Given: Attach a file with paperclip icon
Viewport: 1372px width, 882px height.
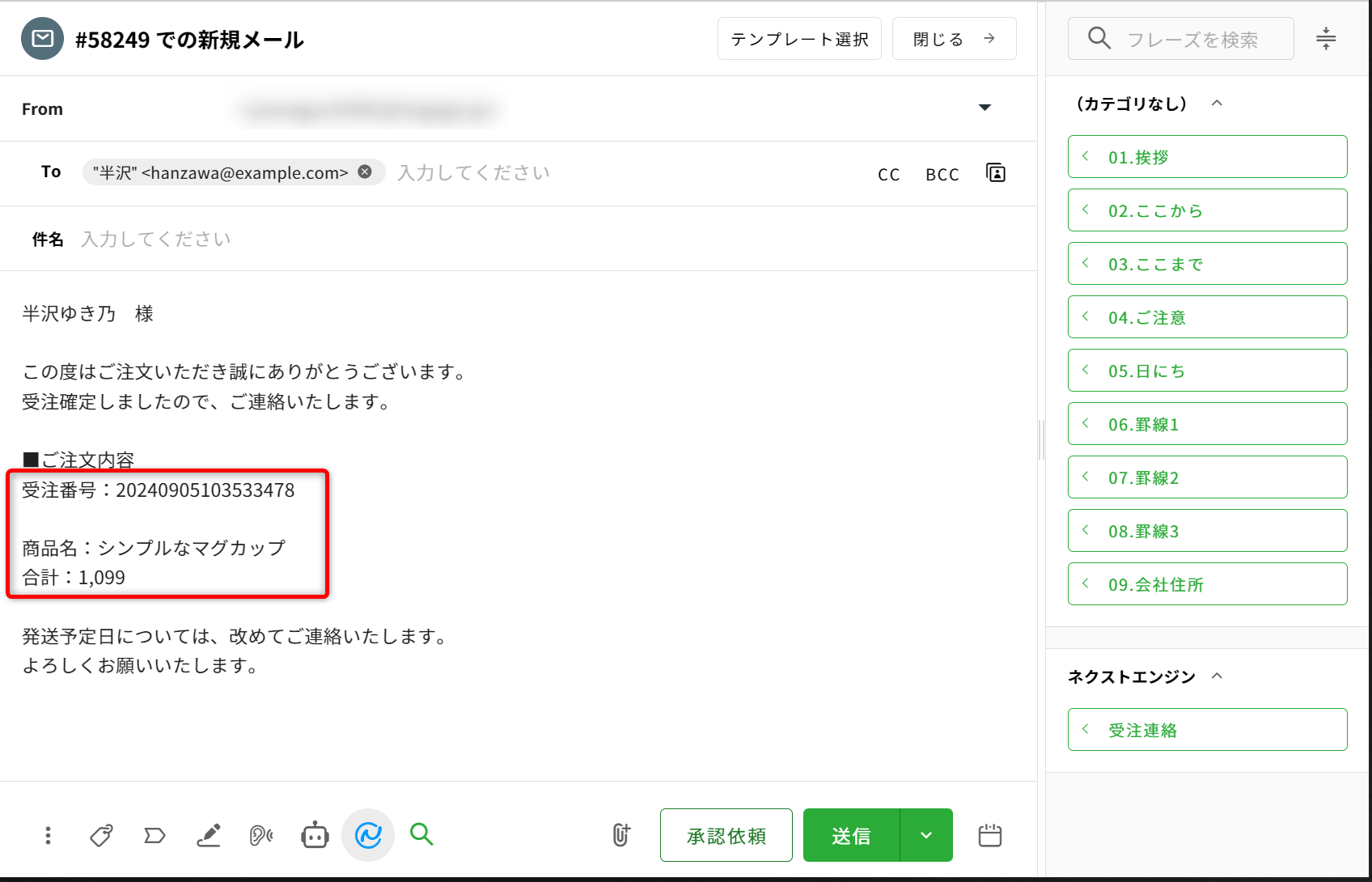Looking at the screenshot, I should click(x=620, y=835).
